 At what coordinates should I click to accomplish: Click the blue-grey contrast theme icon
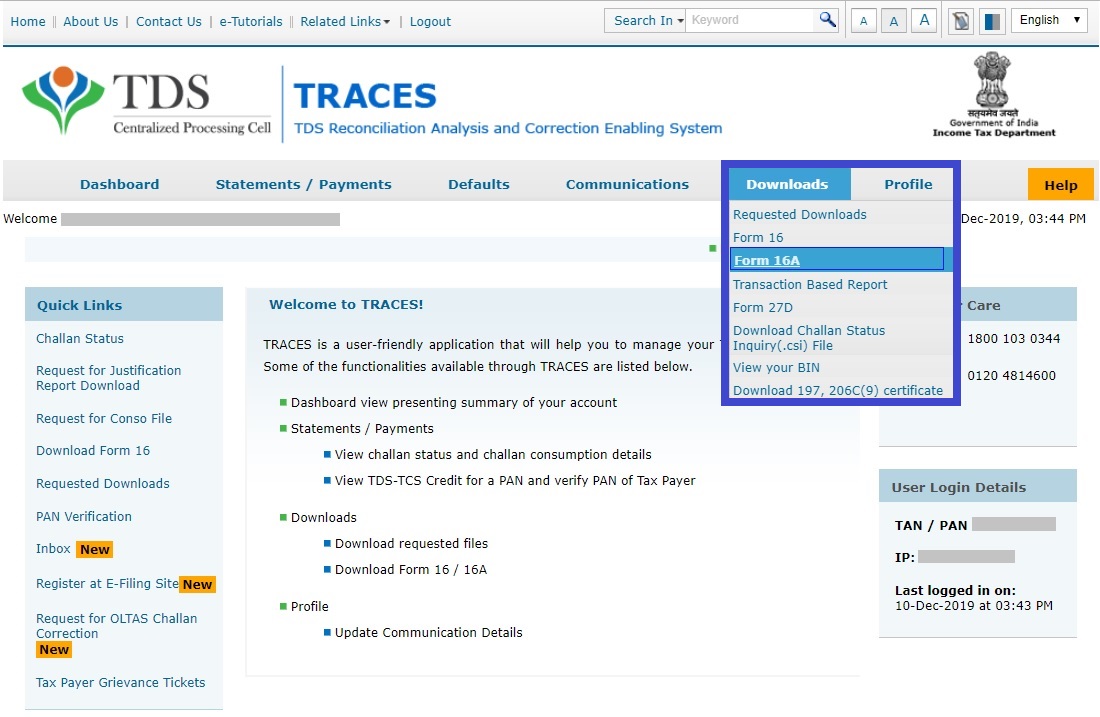point(991,21)
